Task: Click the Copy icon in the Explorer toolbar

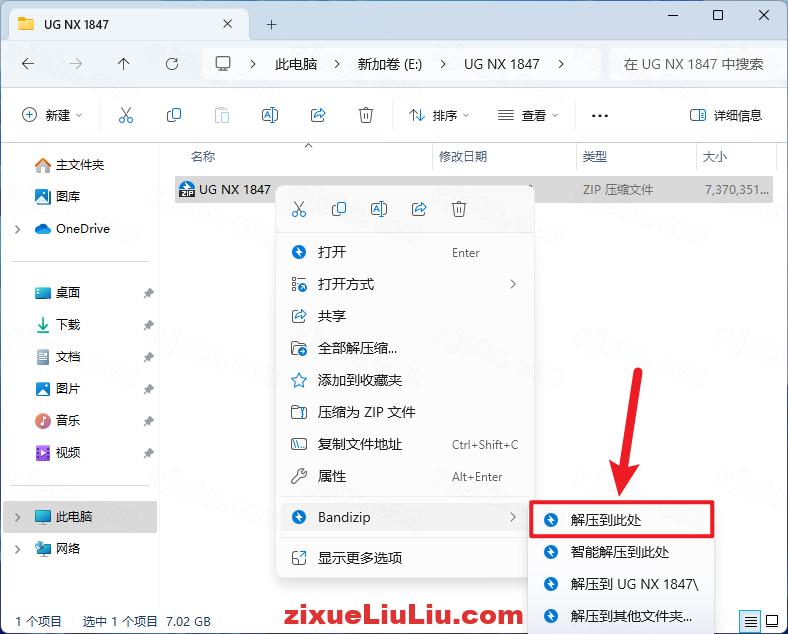Action: pyautogui.click(x=174, y=116)
